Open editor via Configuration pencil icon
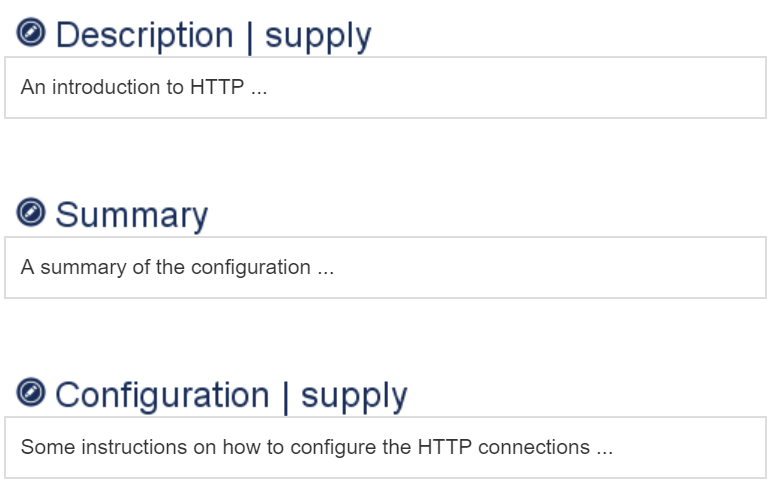Viewport: 773px width, 489px height. [x=31, y=393]
